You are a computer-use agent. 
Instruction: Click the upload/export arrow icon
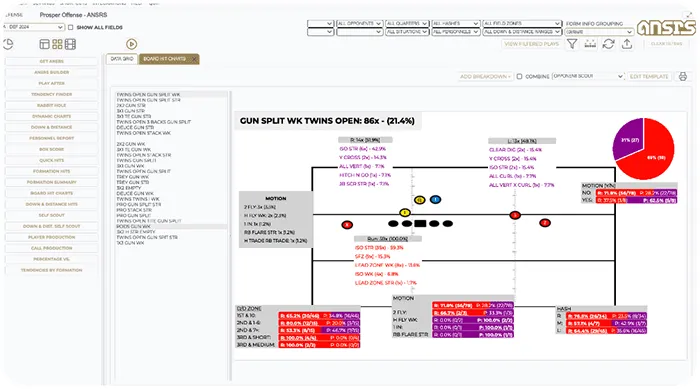627,44
